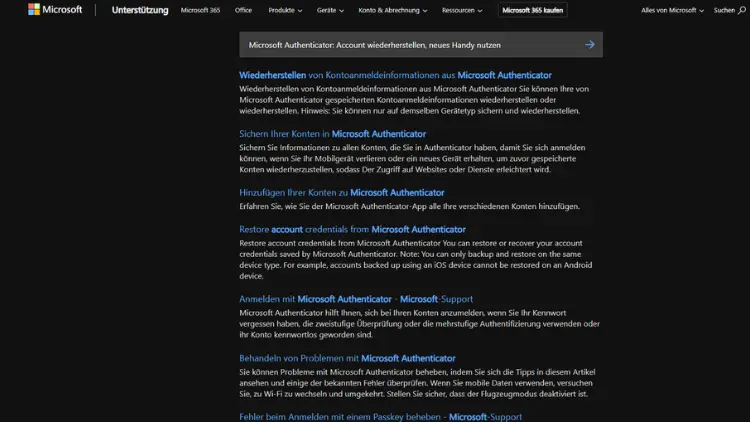
Task: Click the Microsoft 365 kaufen button
Action: (532, 10)
